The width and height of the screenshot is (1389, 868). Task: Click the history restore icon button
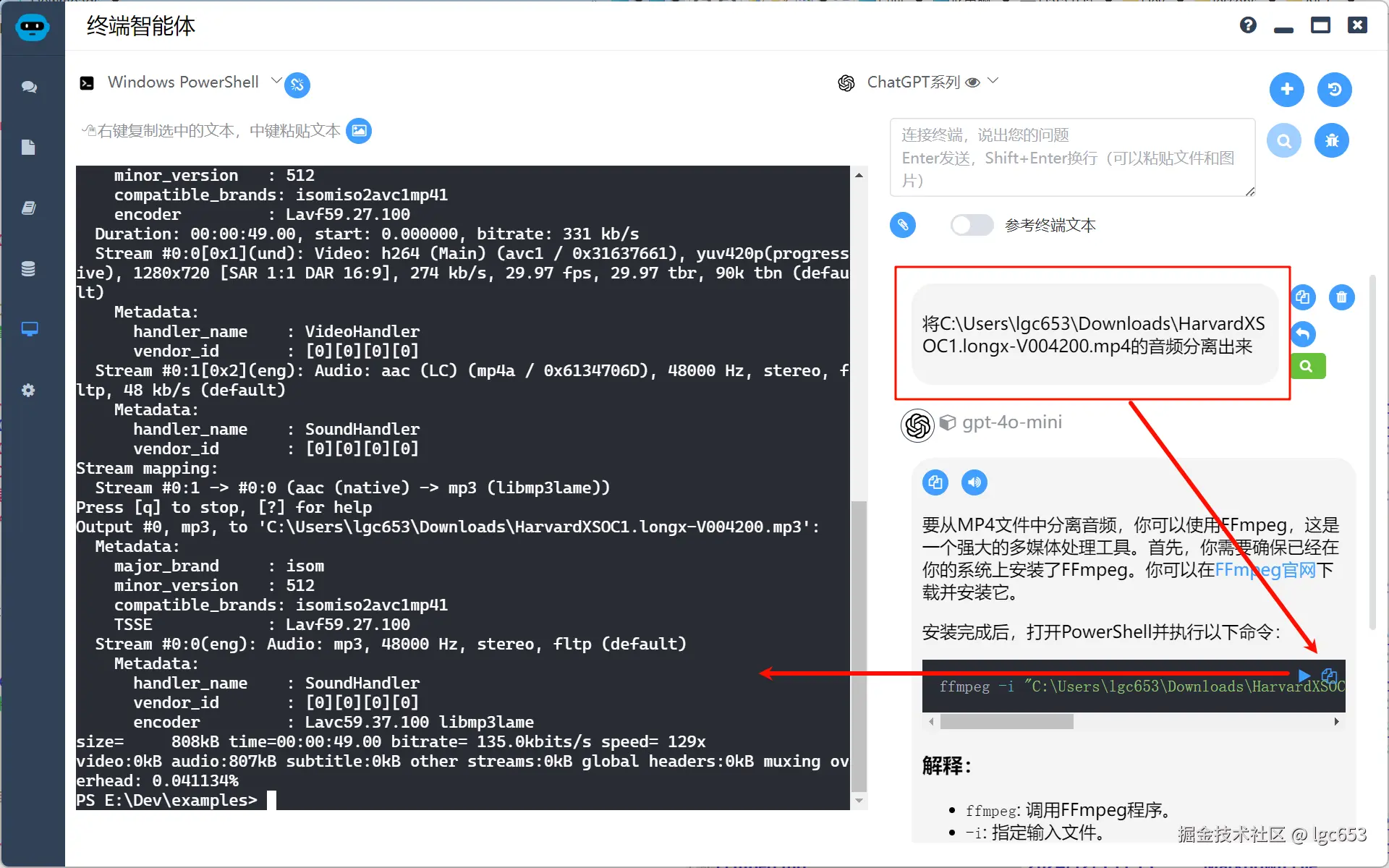[x=1334, y=89]
